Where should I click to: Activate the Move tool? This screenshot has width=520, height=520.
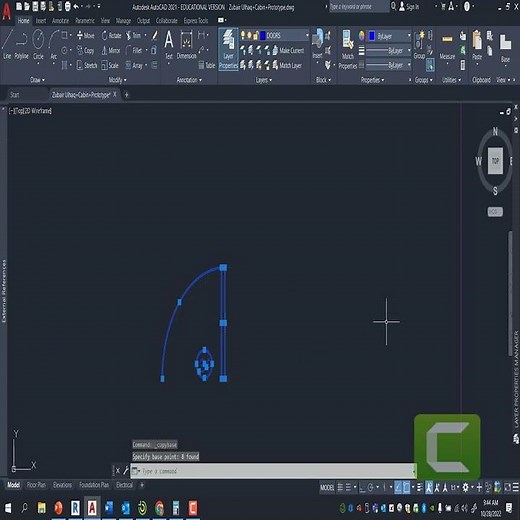click(x=86, y=35)
